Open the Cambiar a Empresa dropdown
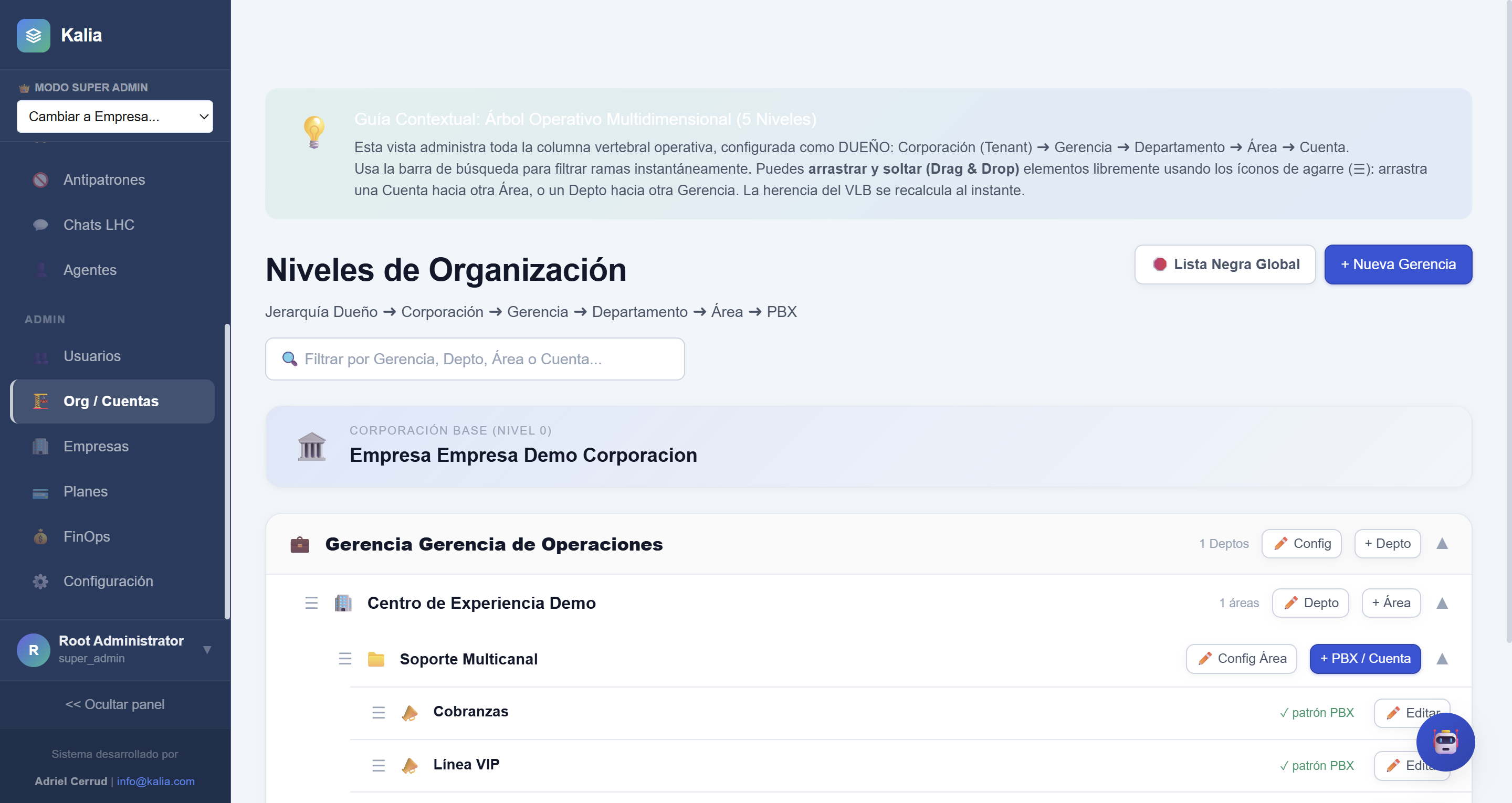 (x=115, y=116)
